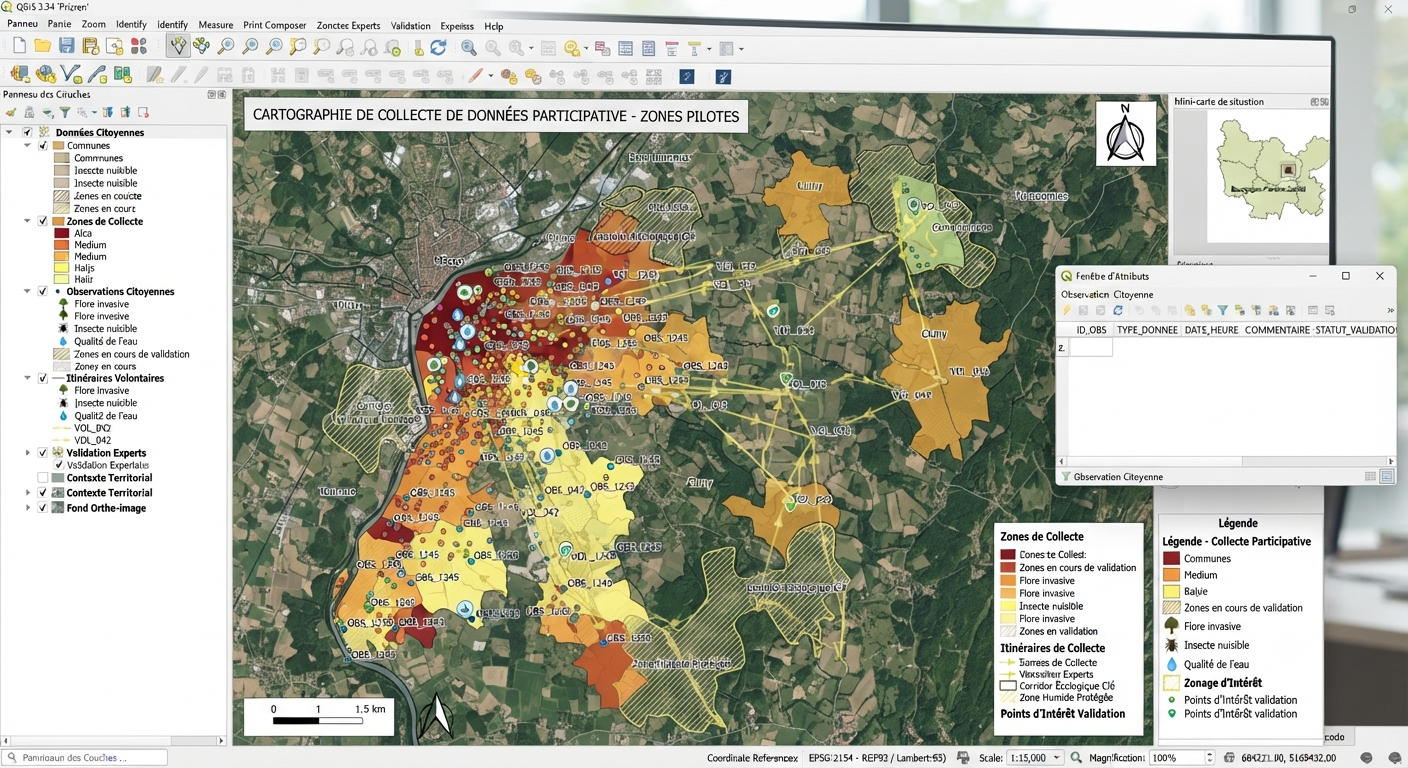Click the hatched Zones en cours de validation swatch

(63, 354)
